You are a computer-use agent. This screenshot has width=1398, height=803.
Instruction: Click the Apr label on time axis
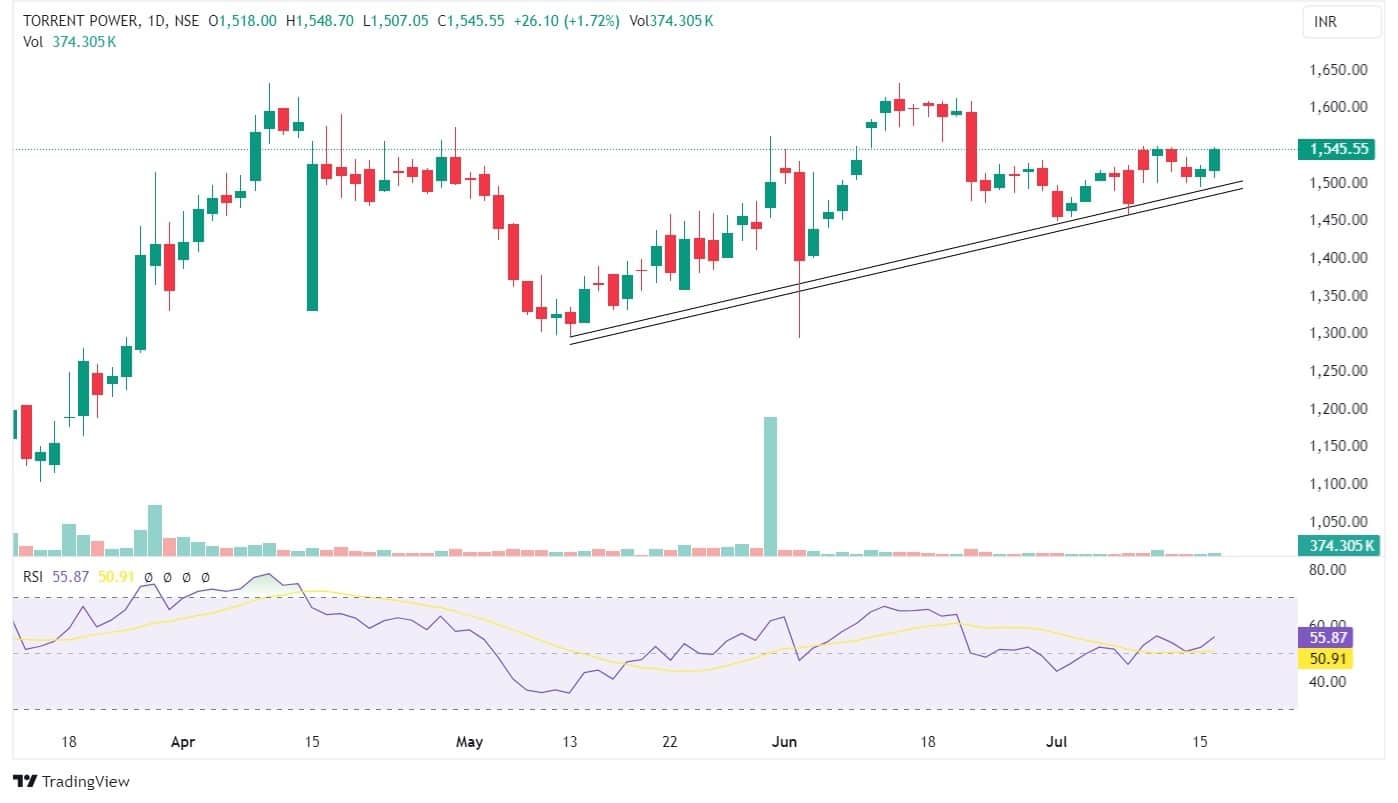pyautogui.click(x=183, y=742)
